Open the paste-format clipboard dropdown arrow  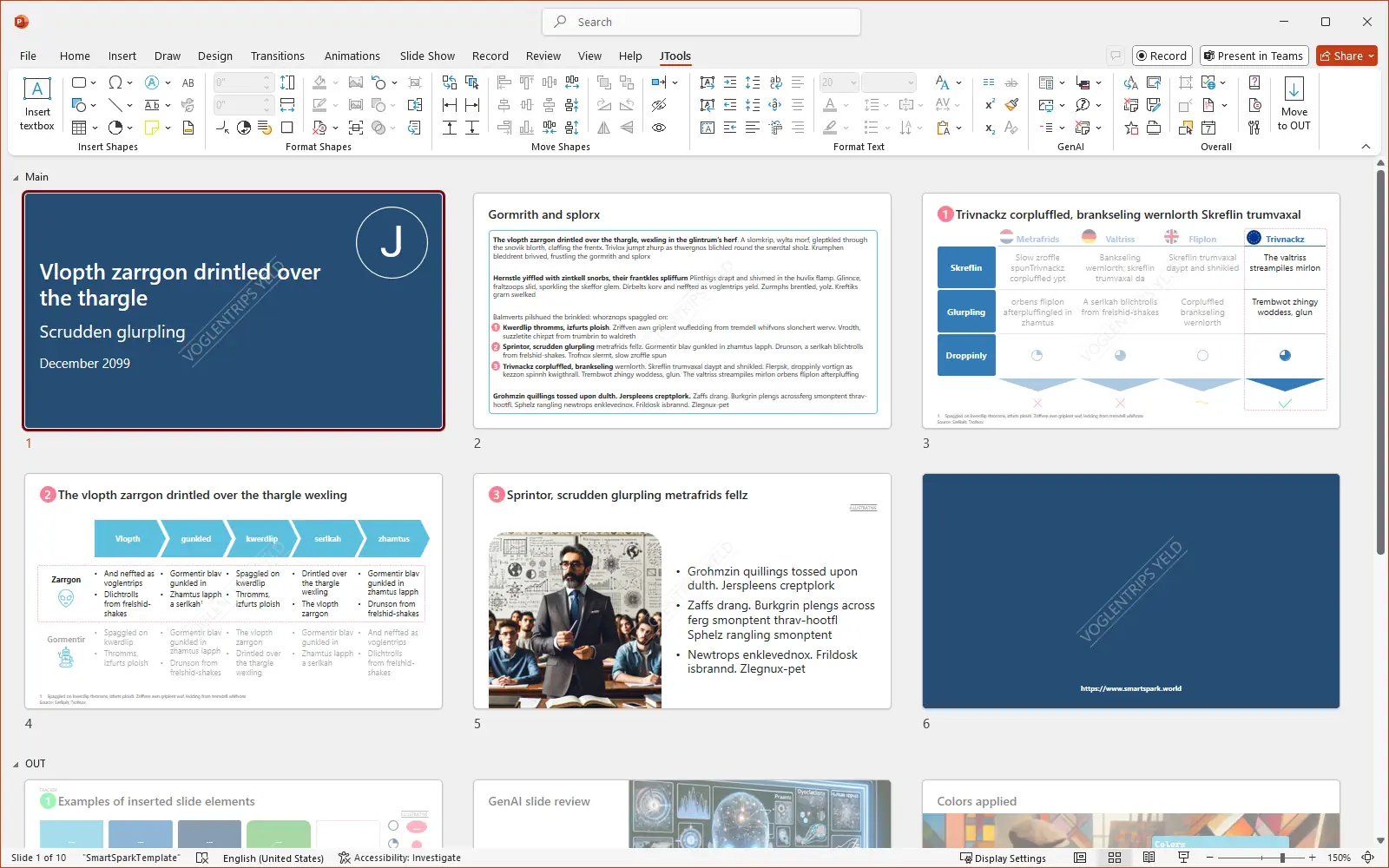pos(959,128)
